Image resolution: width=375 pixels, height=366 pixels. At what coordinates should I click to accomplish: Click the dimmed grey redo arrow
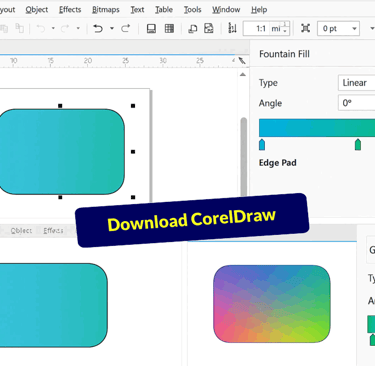pyautogui.click(x=65, y=29)
